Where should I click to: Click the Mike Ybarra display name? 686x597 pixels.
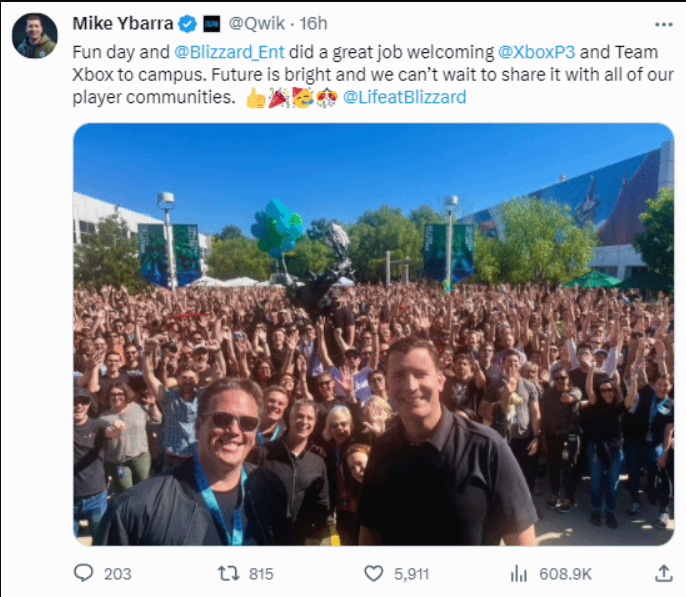(x=122, y=24)
